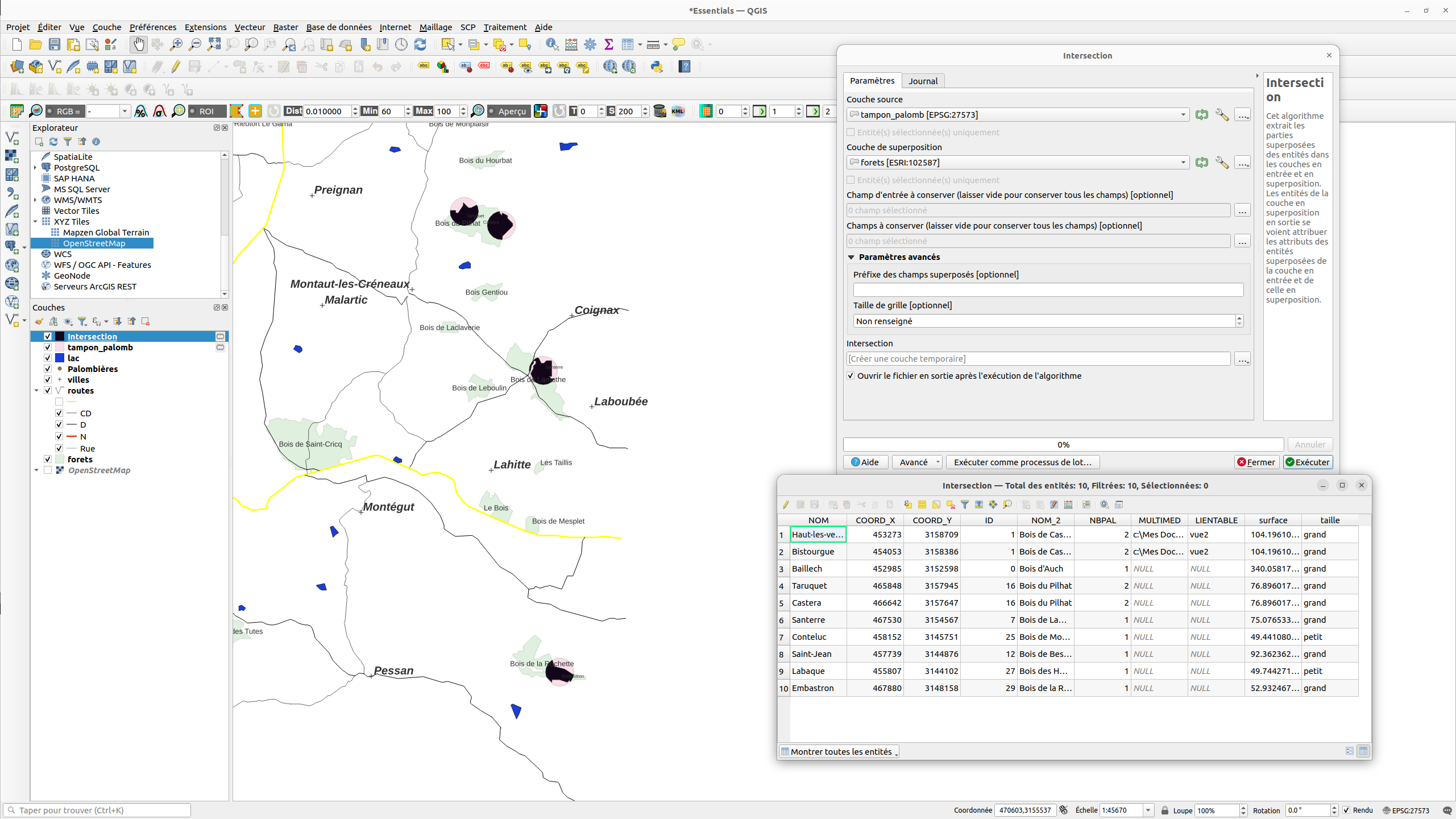Toggle visibility of villes layer
Viewport: 1456px width, 819px height.
click(48, 380)
